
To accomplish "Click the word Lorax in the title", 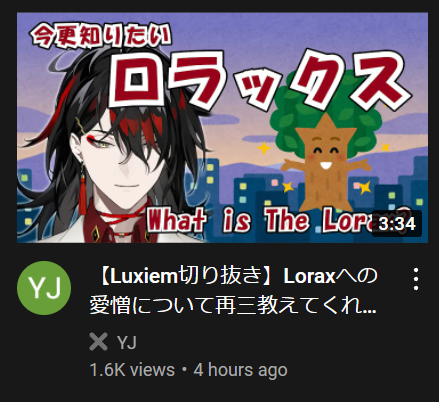I will [309, 276].
